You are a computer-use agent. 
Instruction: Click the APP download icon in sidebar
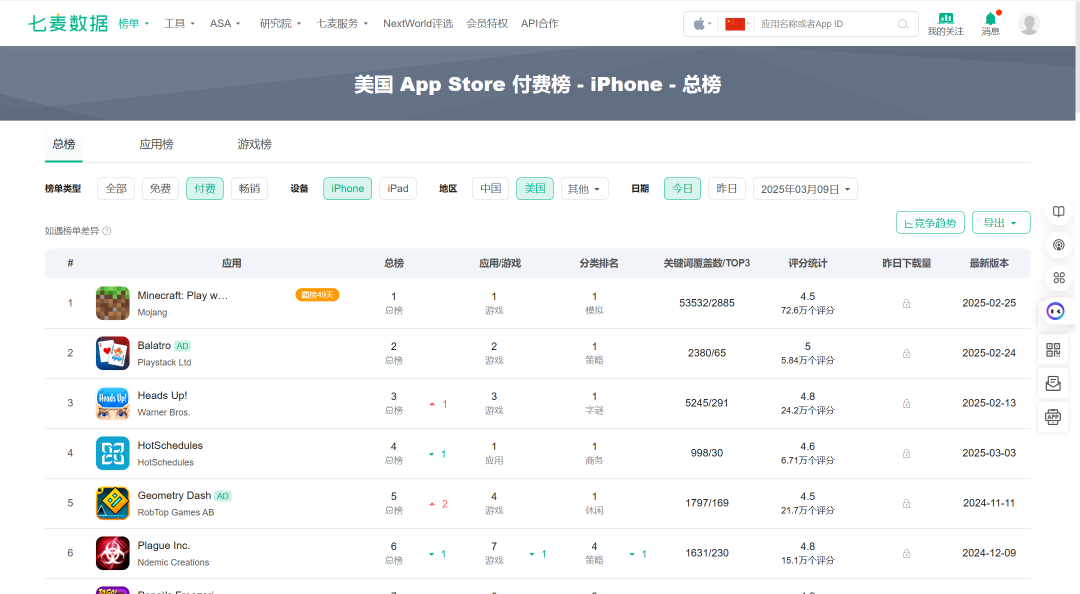tap(1053, 416)
